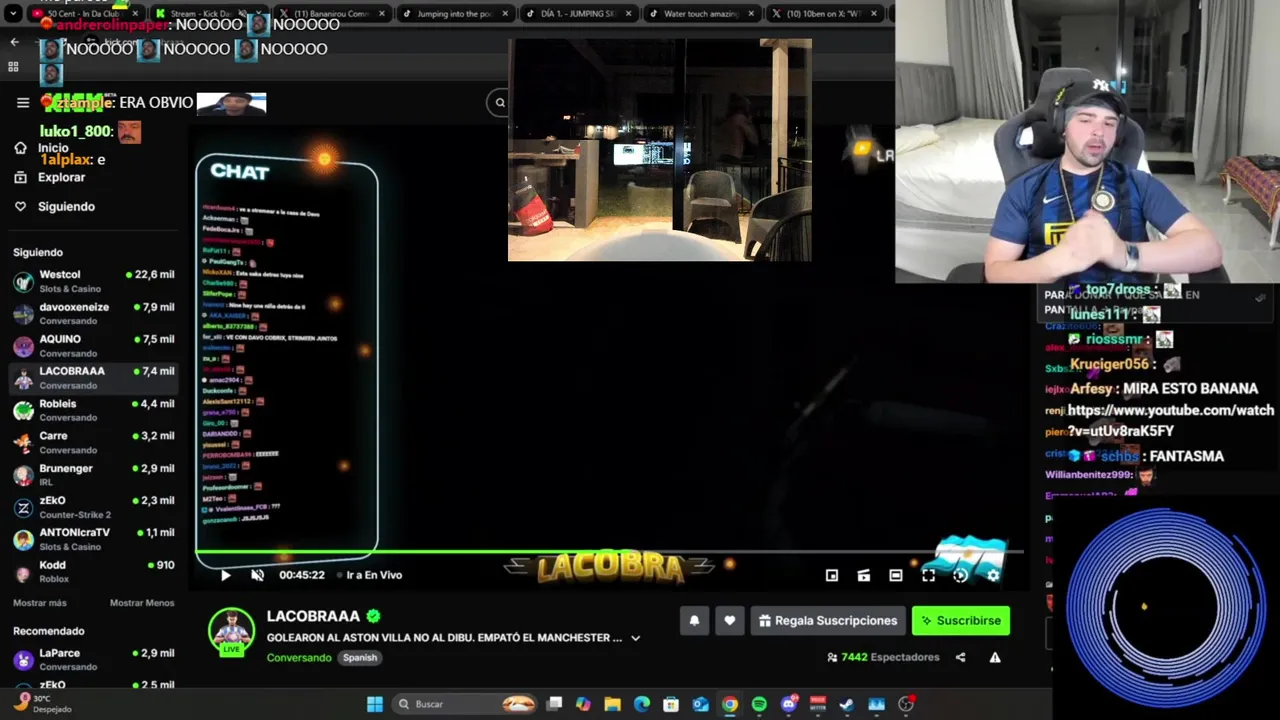
Task: Toggle notifications bell for LACOBRAAA
Action: [694, 621]
